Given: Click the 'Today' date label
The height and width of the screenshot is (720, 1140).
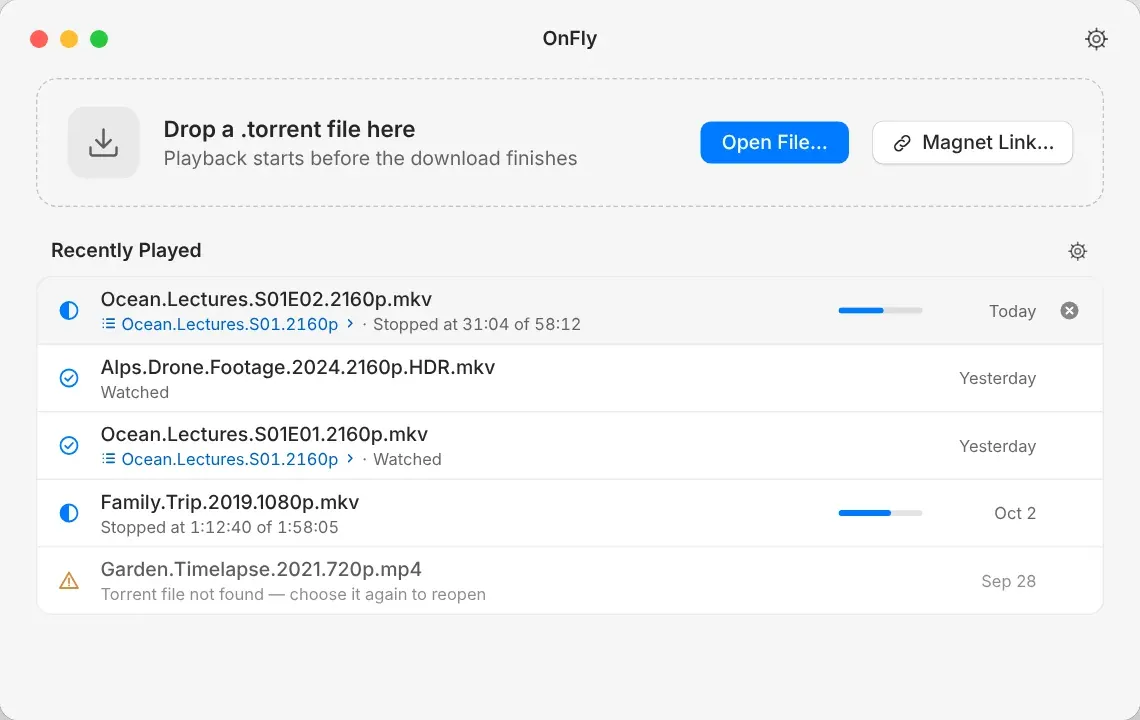Looking at the screenshot, I should click(1012, 311).
